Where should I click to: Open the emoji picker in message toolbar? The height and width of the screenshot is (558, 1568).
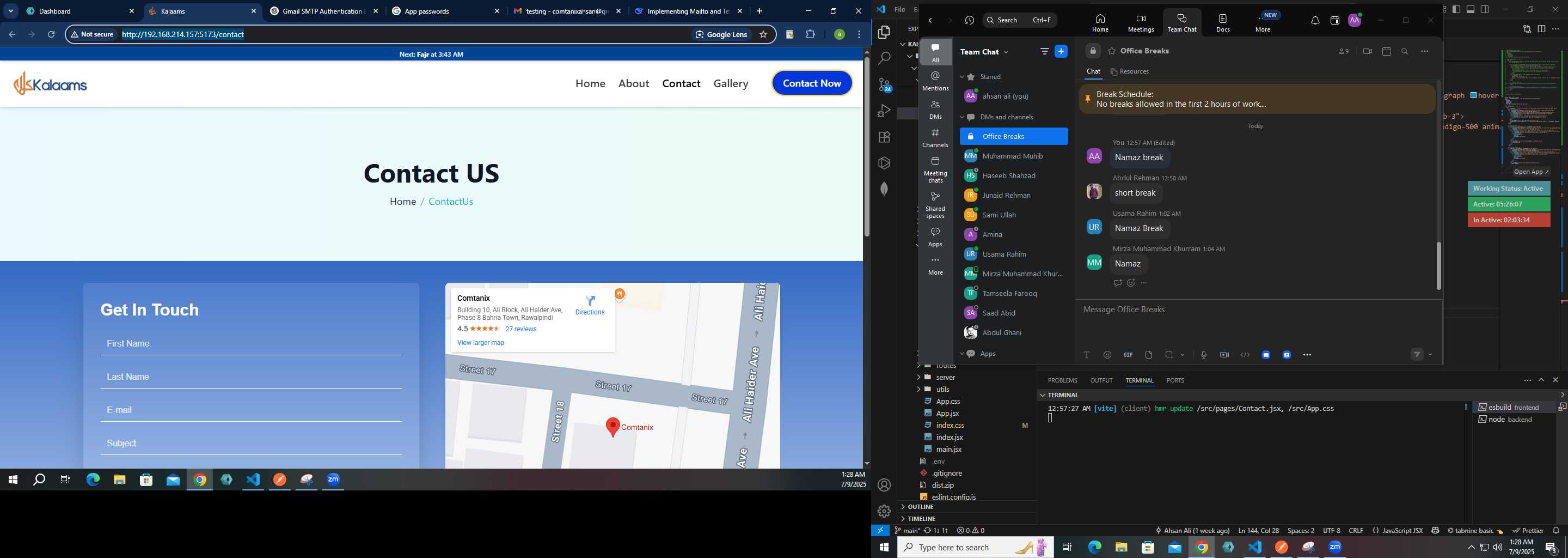(1107, 355)
